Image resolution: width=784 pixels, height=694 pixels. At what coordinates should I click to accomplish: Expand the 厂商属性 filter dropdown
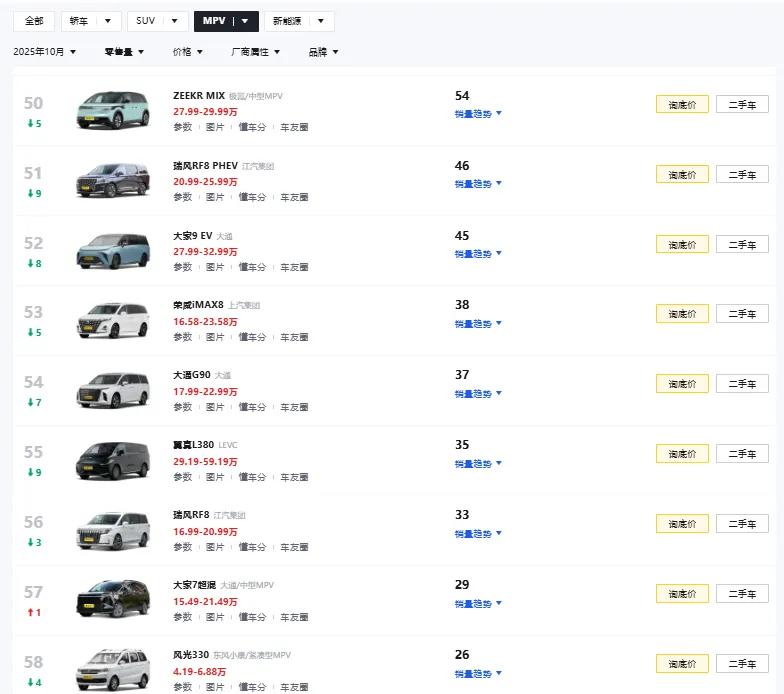(255, 52)
